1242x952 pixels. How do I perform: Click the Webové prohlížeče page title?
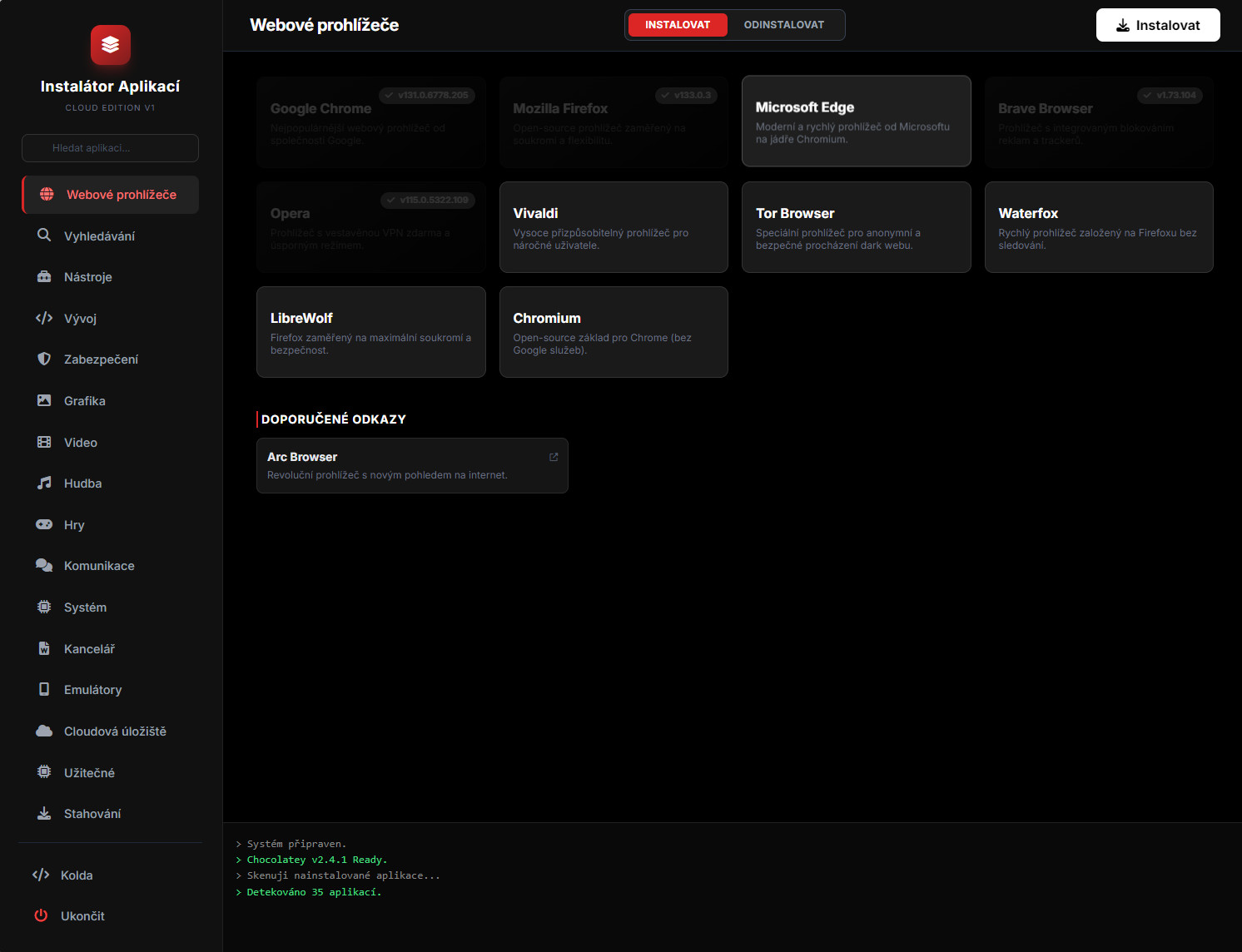[325, 25]
